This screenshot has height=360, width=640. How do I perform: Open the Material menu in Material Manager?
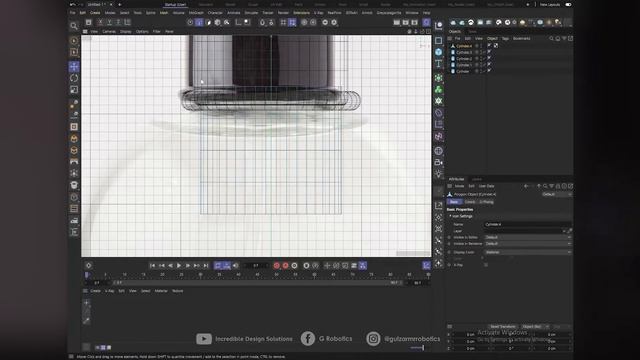[x=161, y=291]
